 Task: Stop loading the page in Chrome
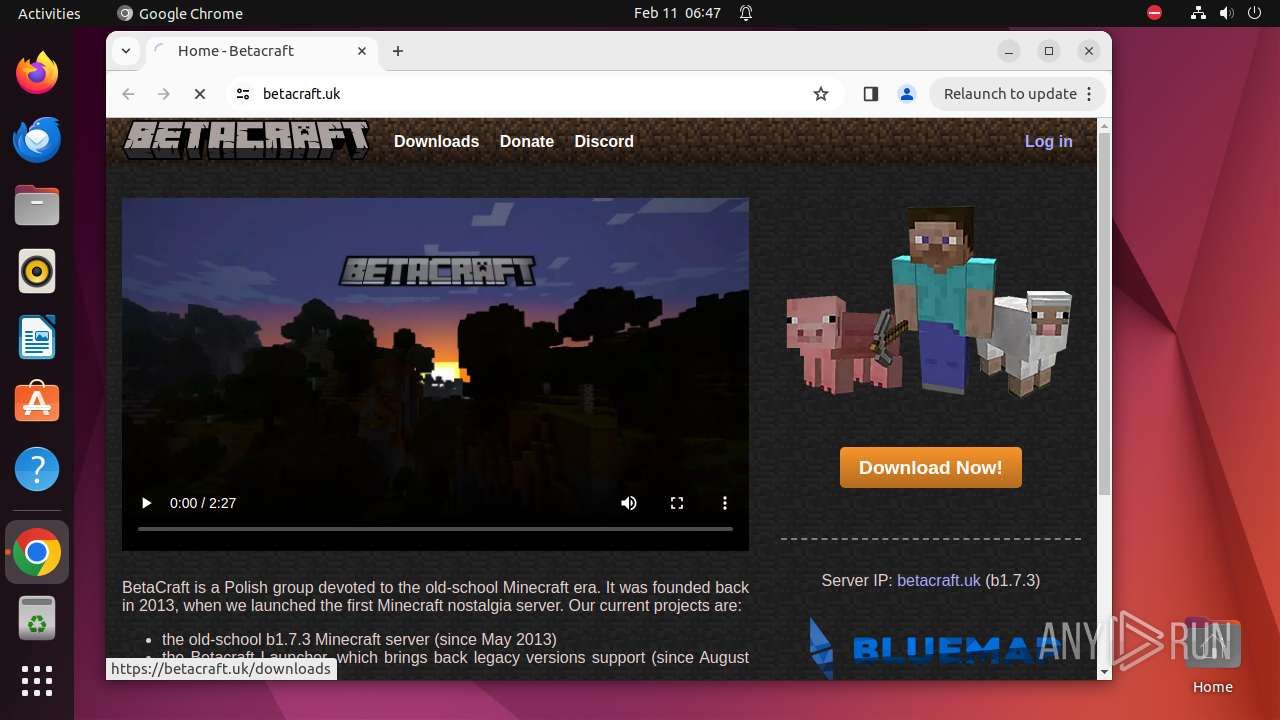(x=199, y=94)
